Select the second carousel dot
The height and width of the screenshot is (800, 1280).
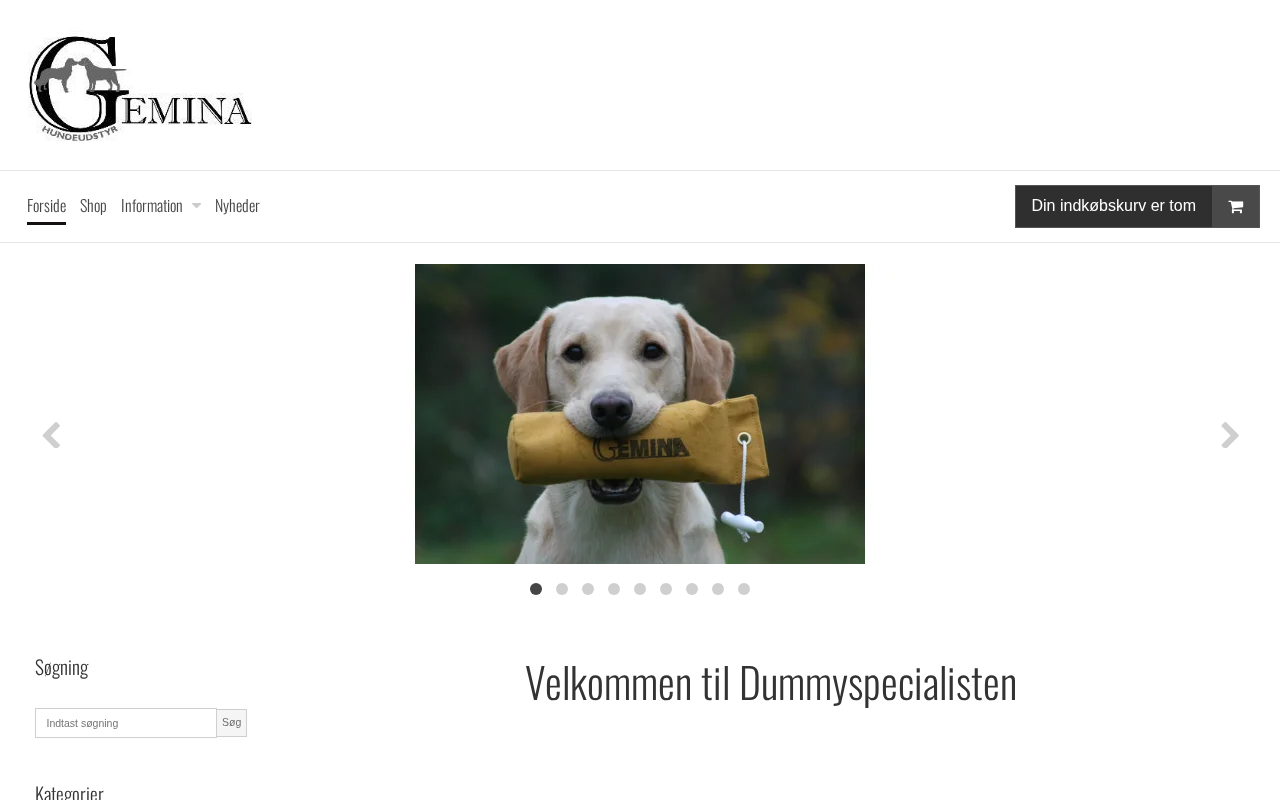(562, 589)
